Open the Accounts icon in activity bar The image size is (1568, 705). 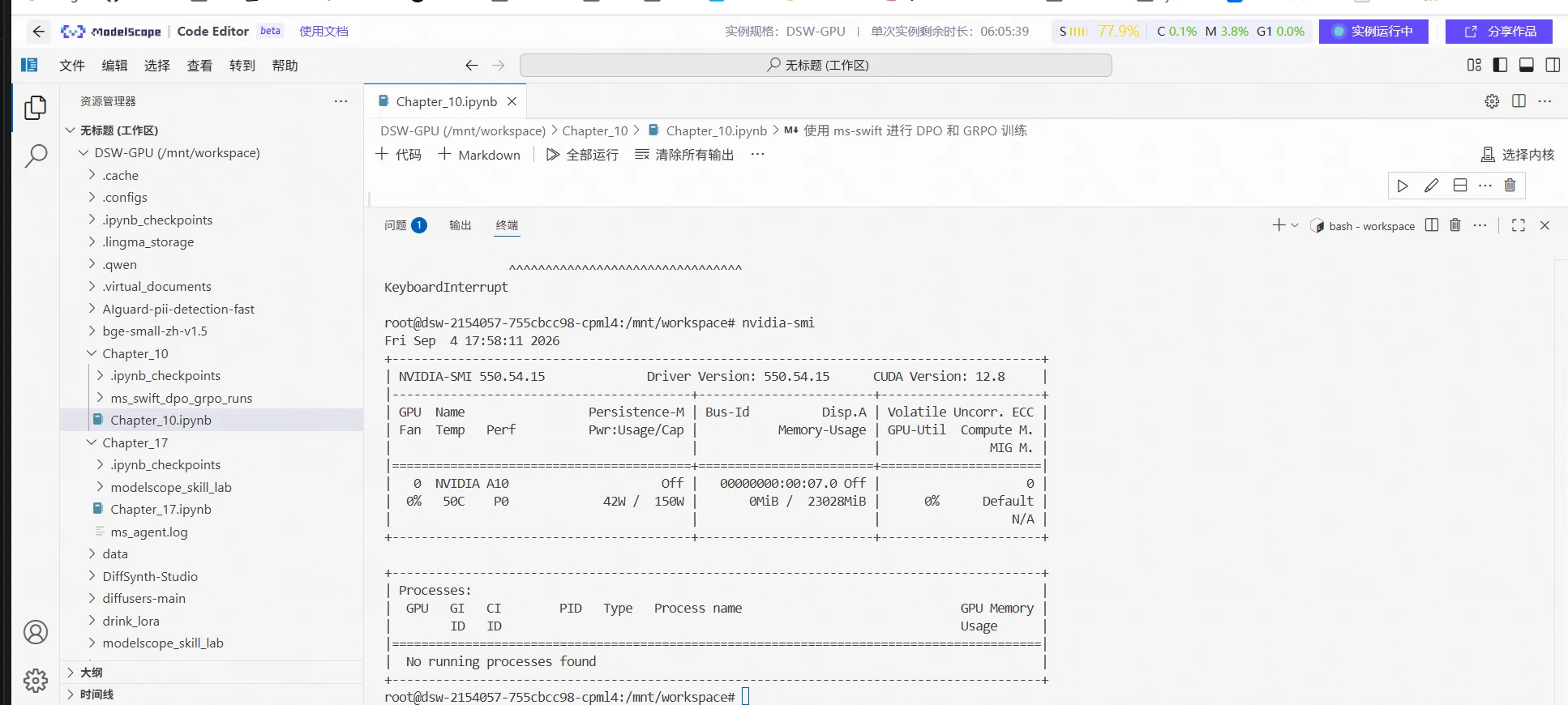click(x=36, y=632)
